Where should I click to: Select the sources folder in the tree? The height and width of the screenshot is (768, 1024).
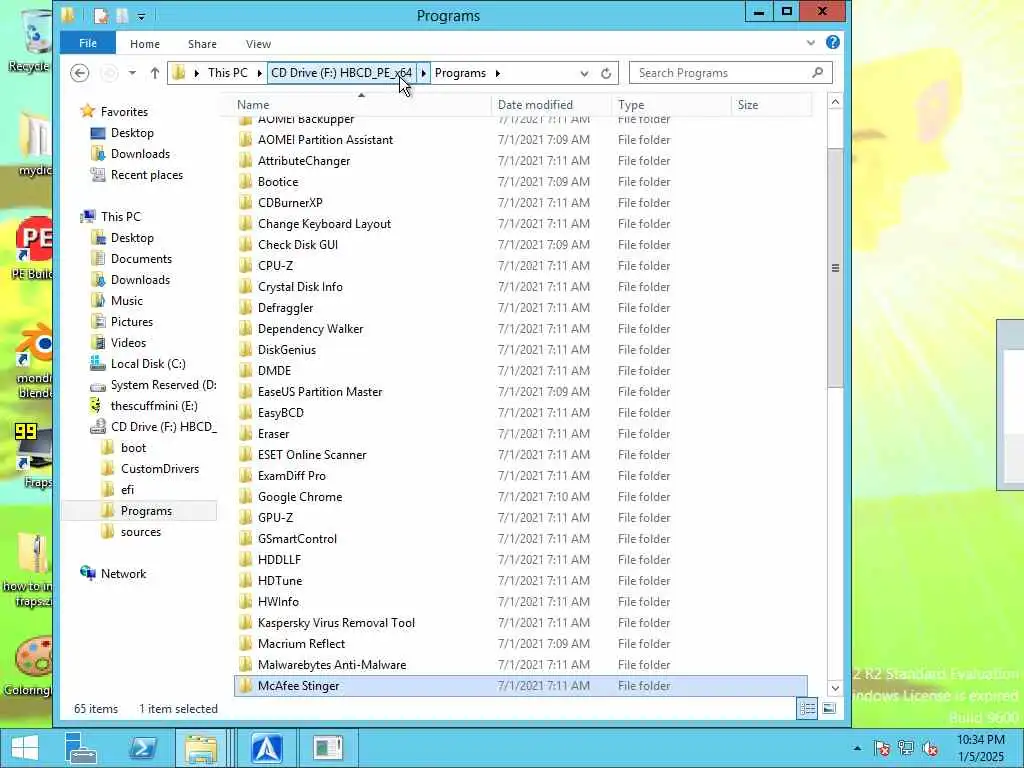[x=140, y=532]
